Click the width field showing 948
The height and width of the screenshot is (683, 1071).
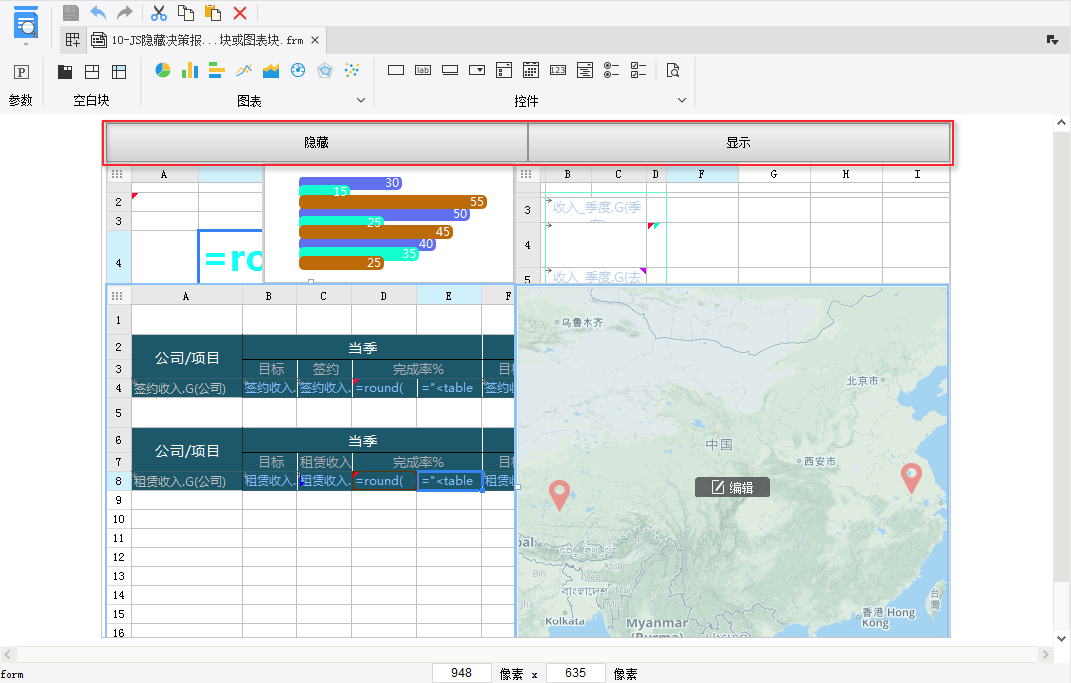point(461,673)
